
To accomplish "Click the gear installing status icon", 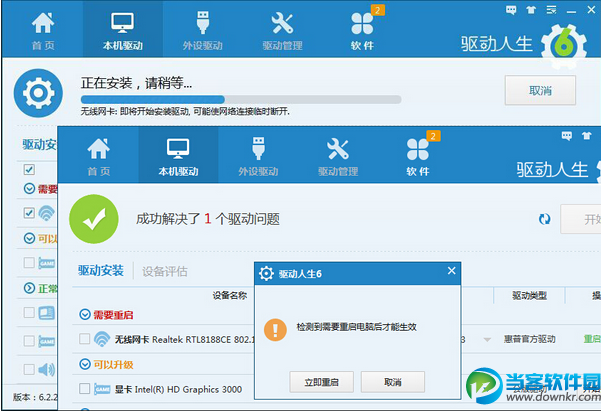I will [38, 93].
